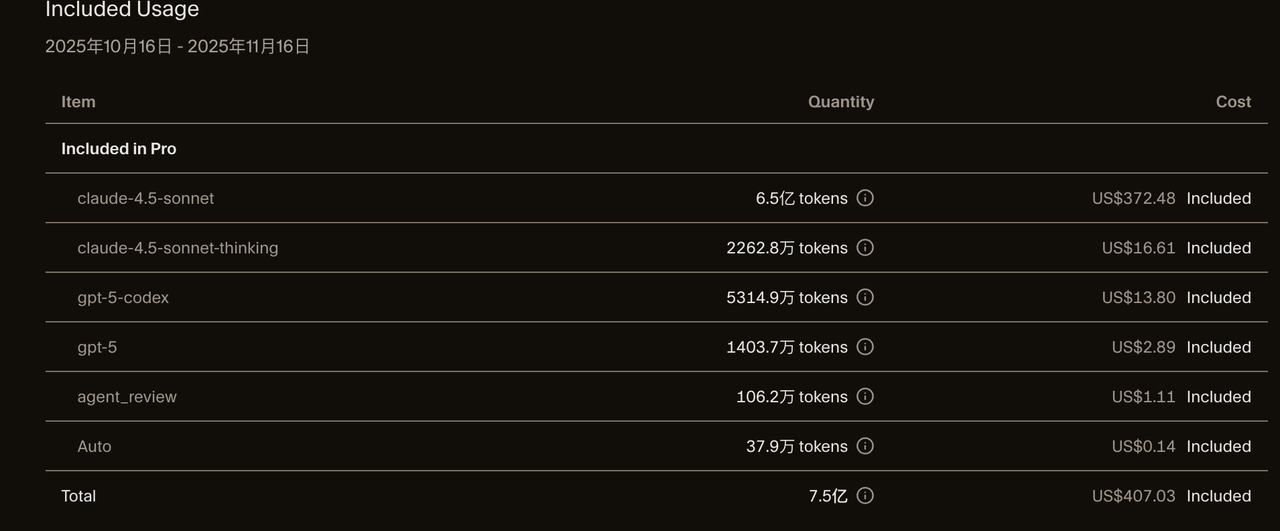
Task: Click the Quantity column header
Action: click(841, 102)
